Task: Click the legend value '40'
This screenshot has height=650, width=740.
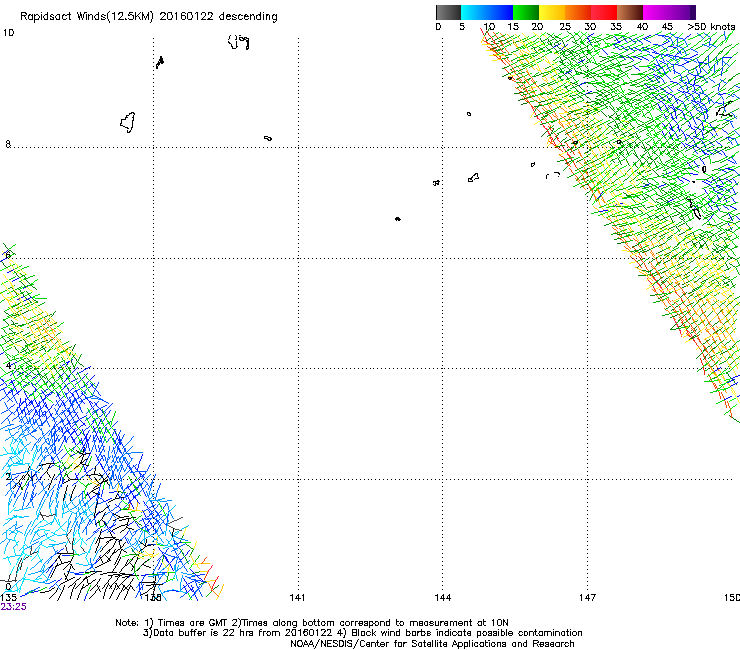Action: (642, 26)
